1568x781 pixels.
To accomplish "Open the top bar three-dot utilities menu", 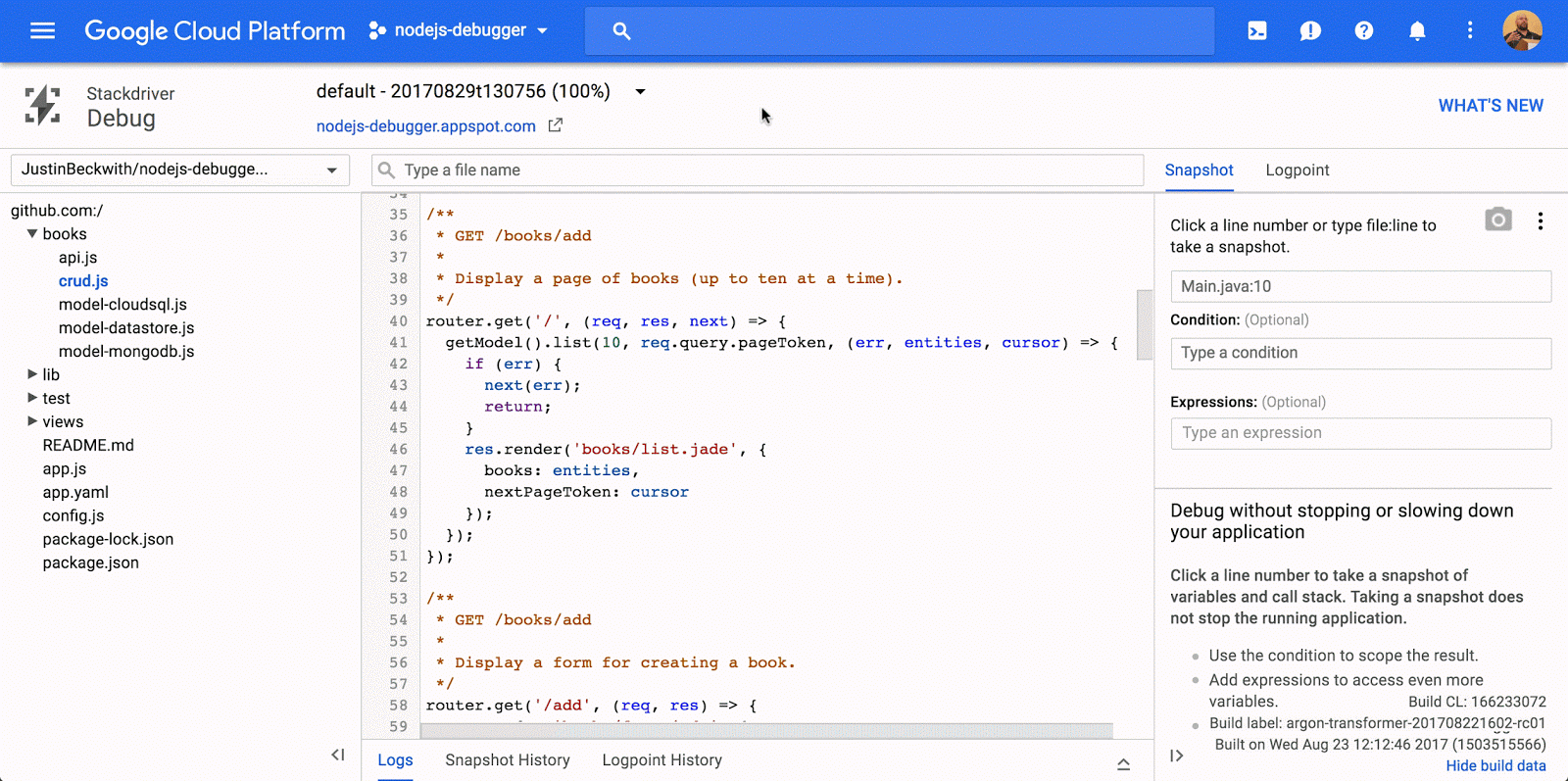I will (x=1470, y=30).
